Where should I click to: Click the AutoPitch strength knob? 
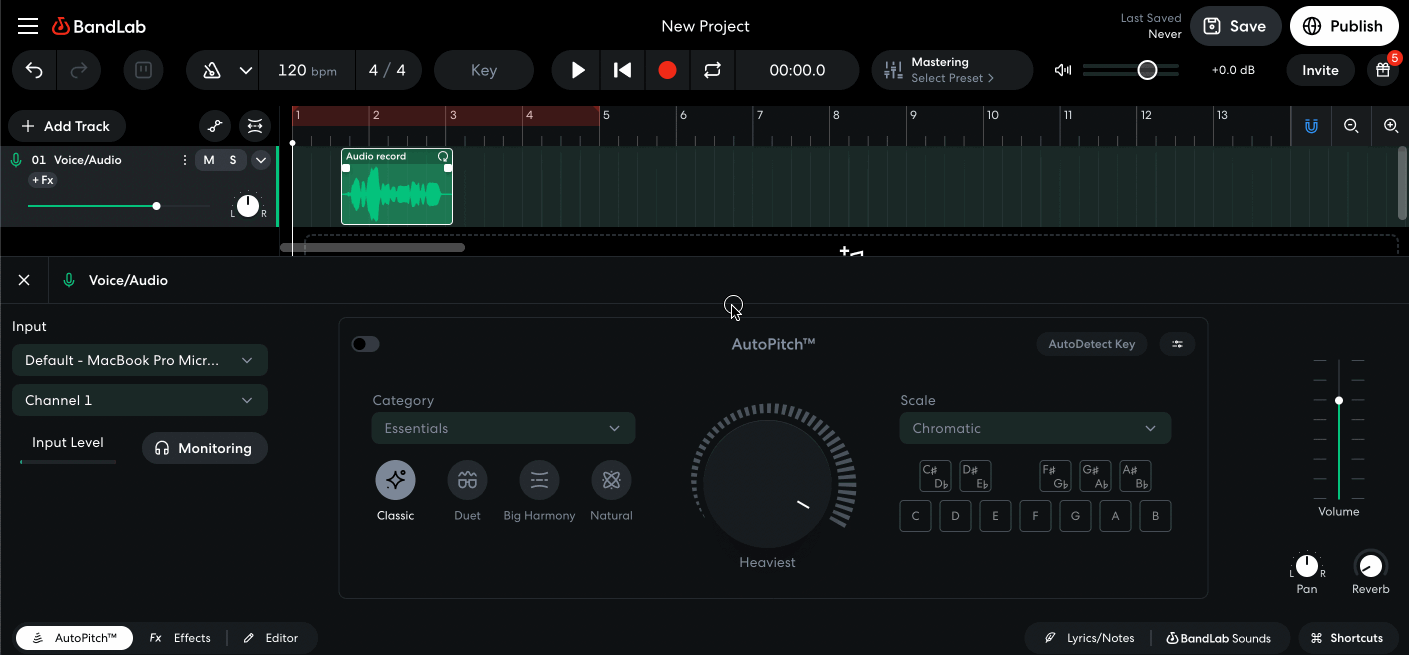pyautogui.click(x=767, y=483)
